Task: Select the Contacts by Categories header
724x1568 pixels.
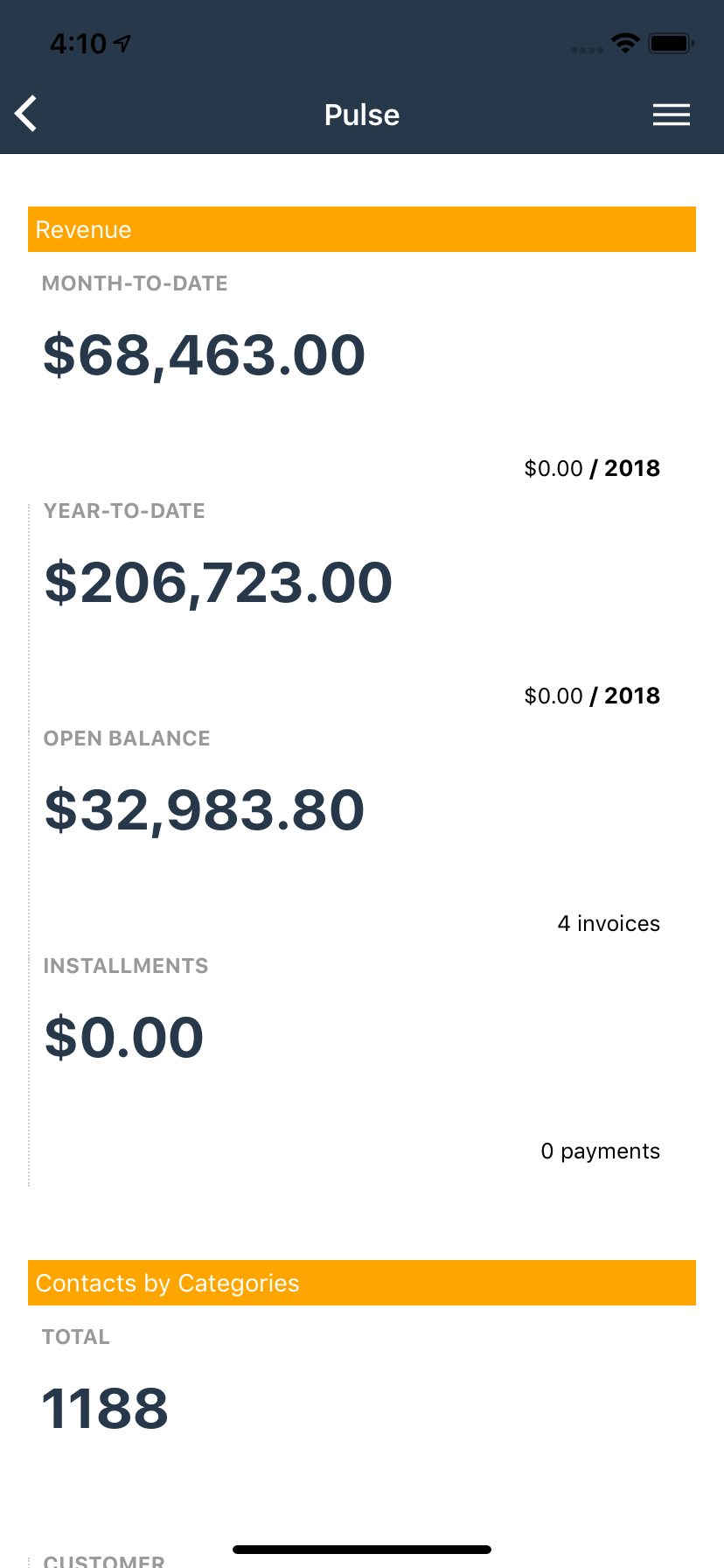Action: [x=362, y=1283]
